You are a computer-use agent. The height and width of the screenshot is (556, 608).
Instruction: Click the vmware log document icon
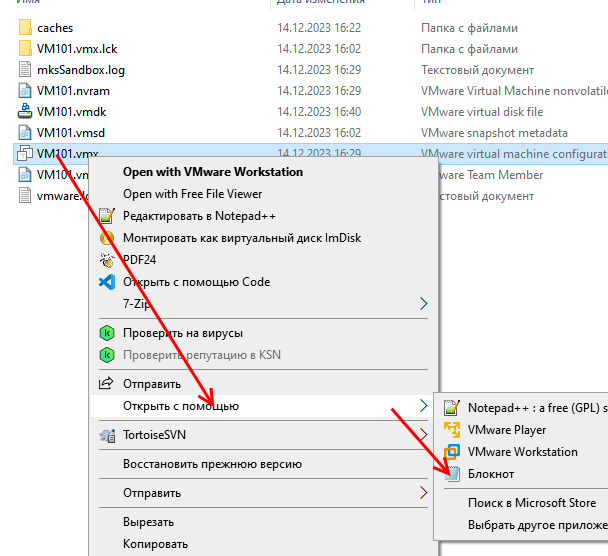coord(25,195)
